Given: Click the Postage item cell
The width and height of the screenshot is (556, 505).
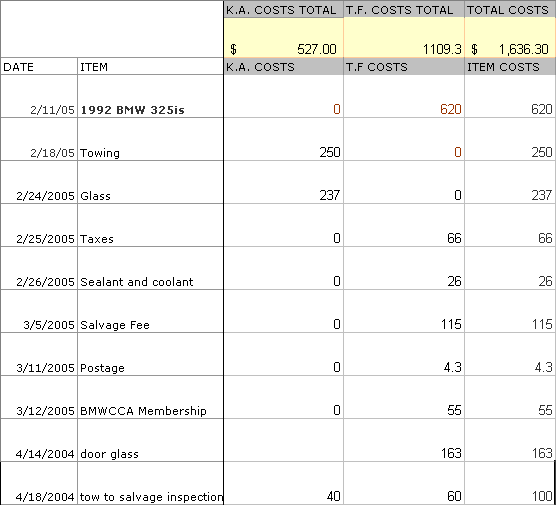Looking at the screenshot, I should pyautogui.click(x=150, y=354).
